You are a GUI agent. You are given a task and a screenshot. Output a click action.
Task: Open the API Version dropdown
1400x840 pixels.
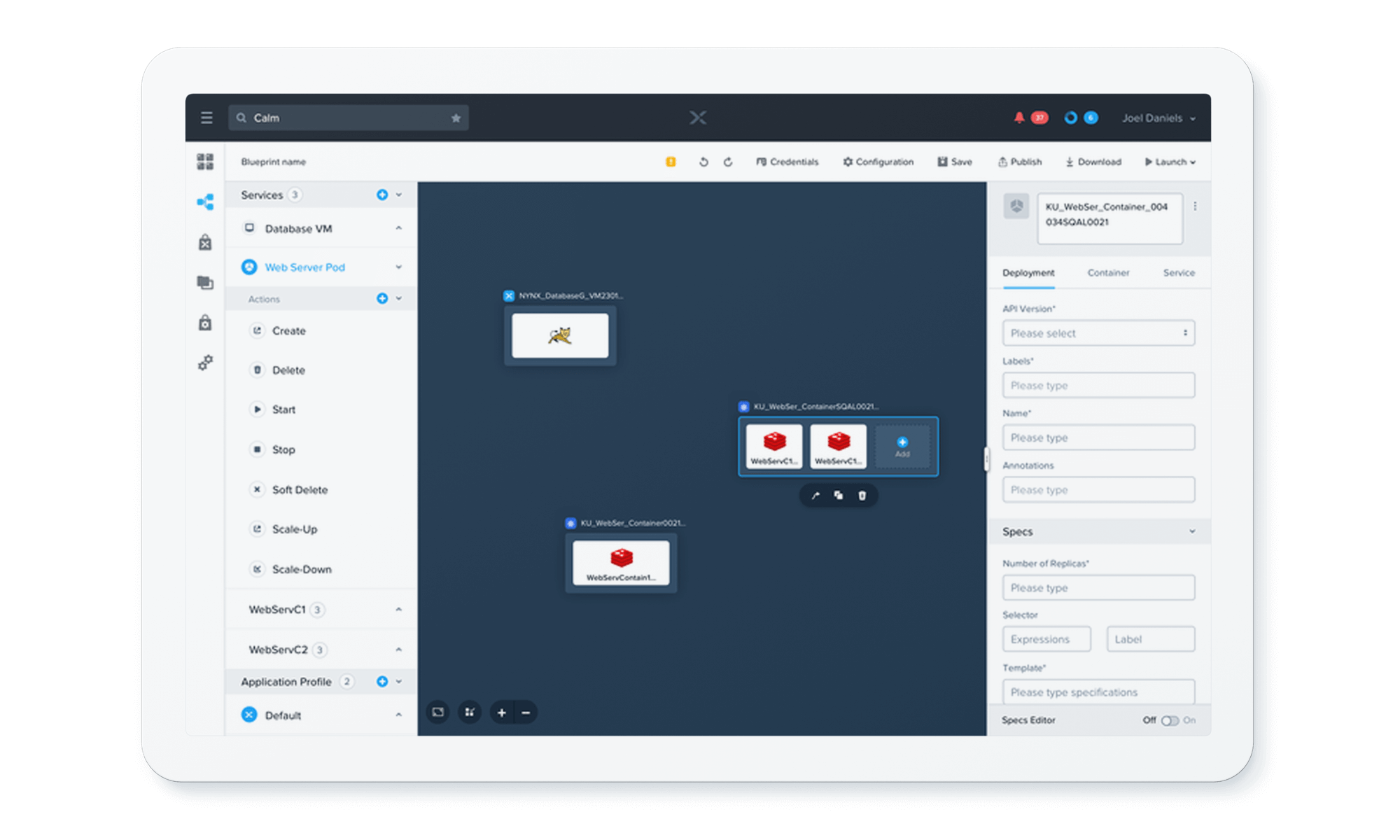(x=1098, y=333)
